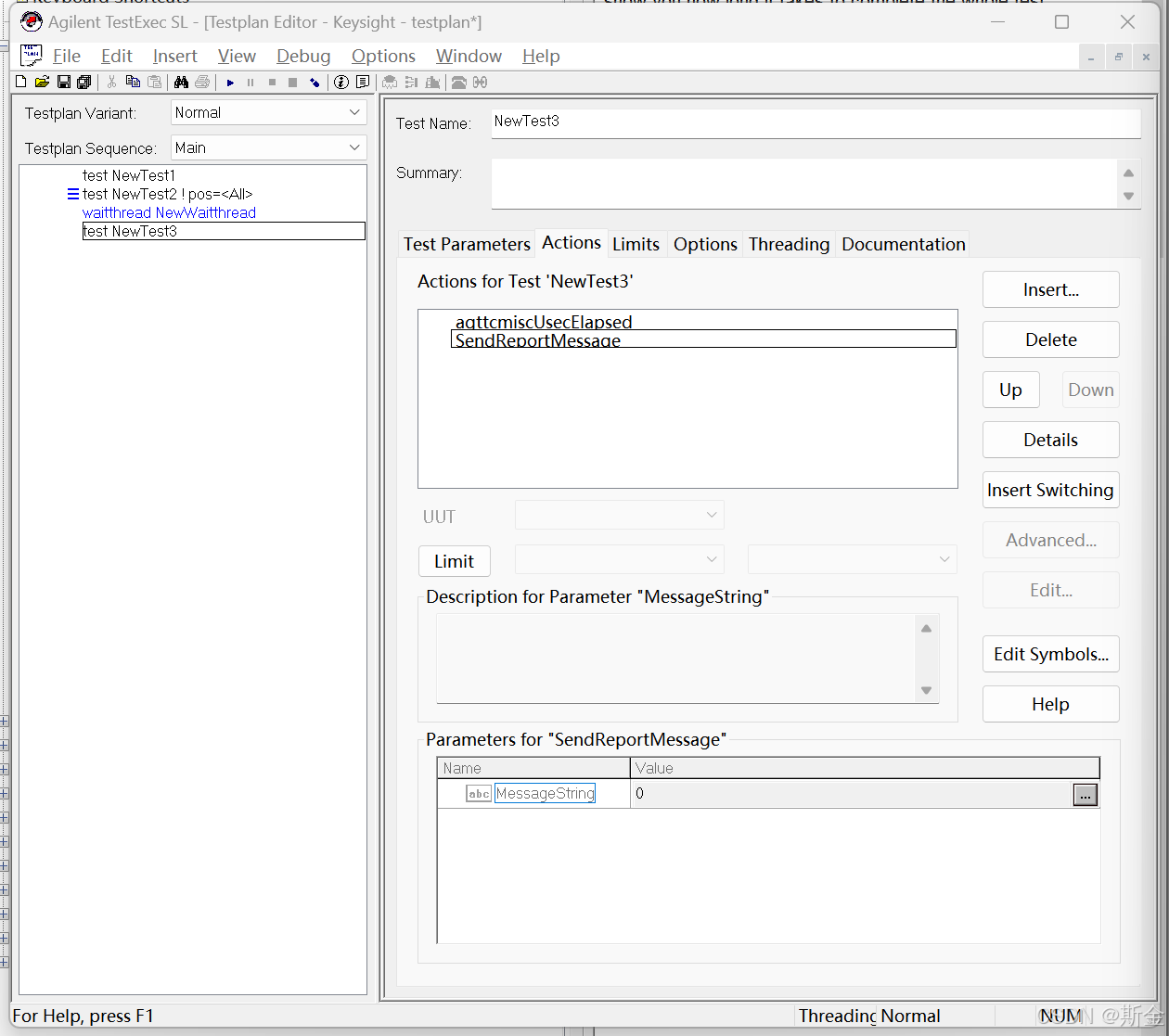Click the abc icon next to MessageString
Image resolution: width=1169 pixels, height=1036 pixels.
click(479, 794)
